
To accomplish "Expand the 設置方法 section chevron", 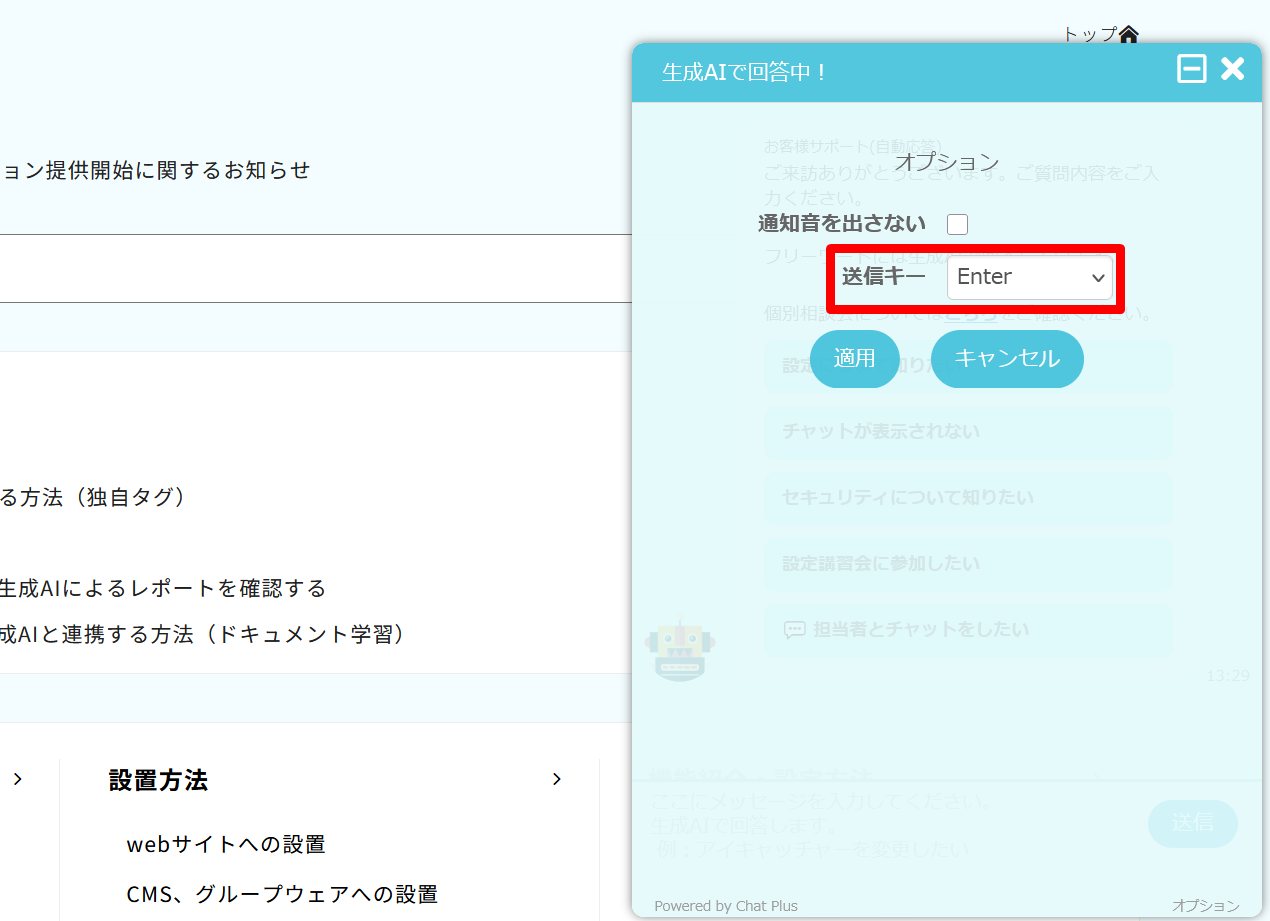I will point(557,780).
